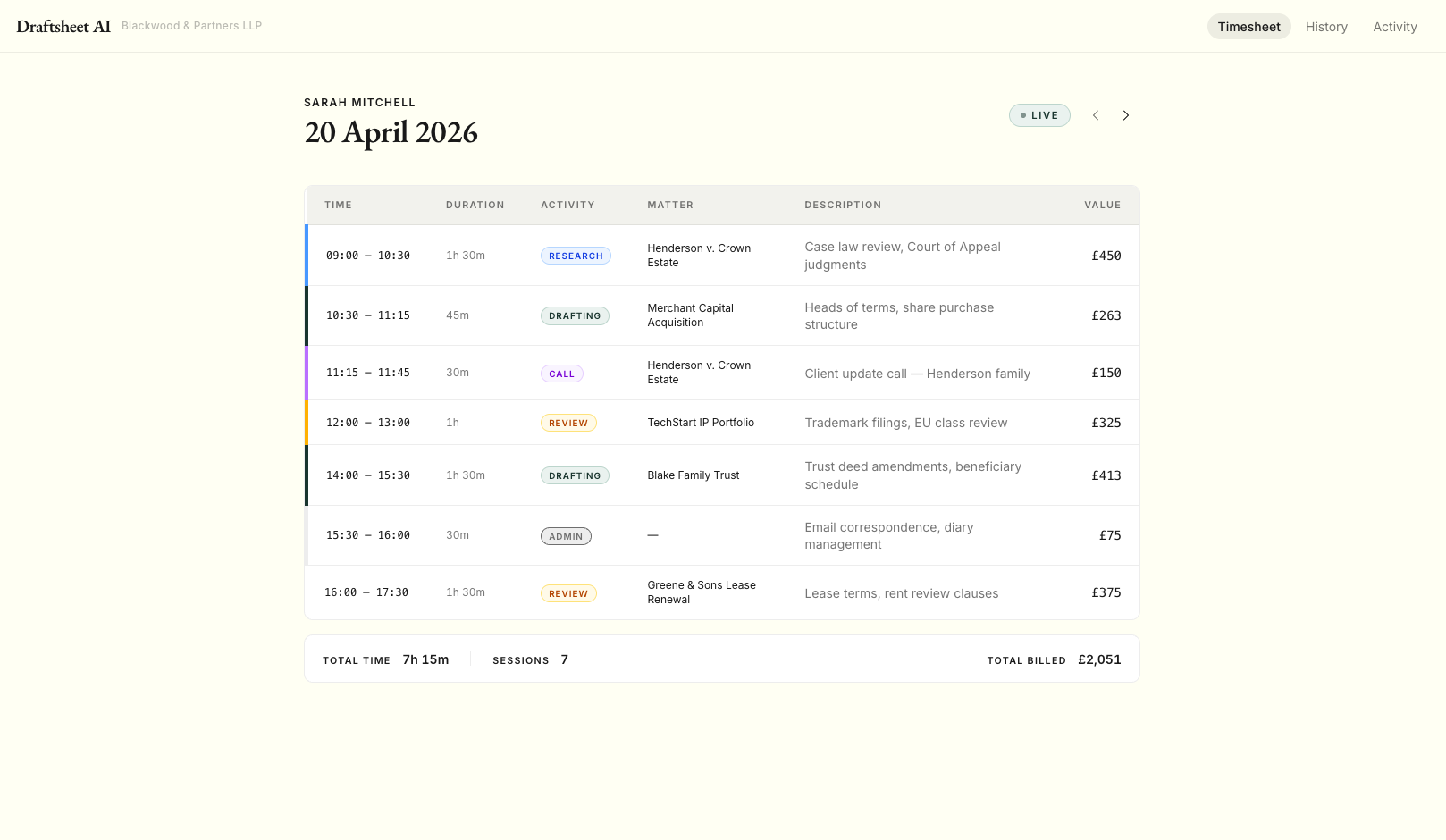The height and width of the screenshot is (840, 1446).
Task: Click the £450 value in first row
Action: (1106, 256)
